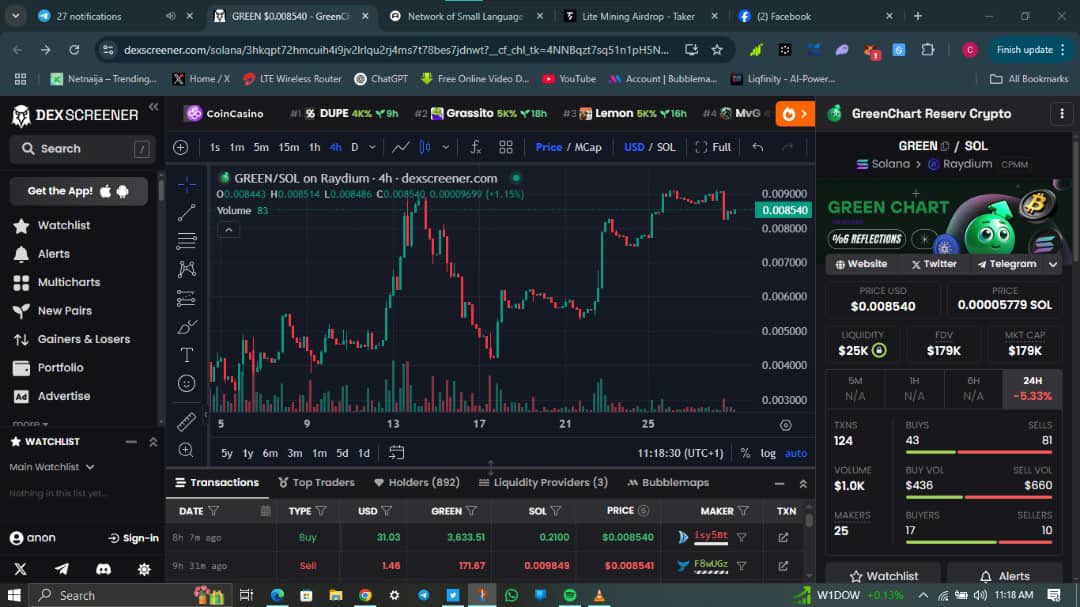Select the crosshair cursor tool
The width and height of the screenshot is (1080, 607).
(186, 185)
